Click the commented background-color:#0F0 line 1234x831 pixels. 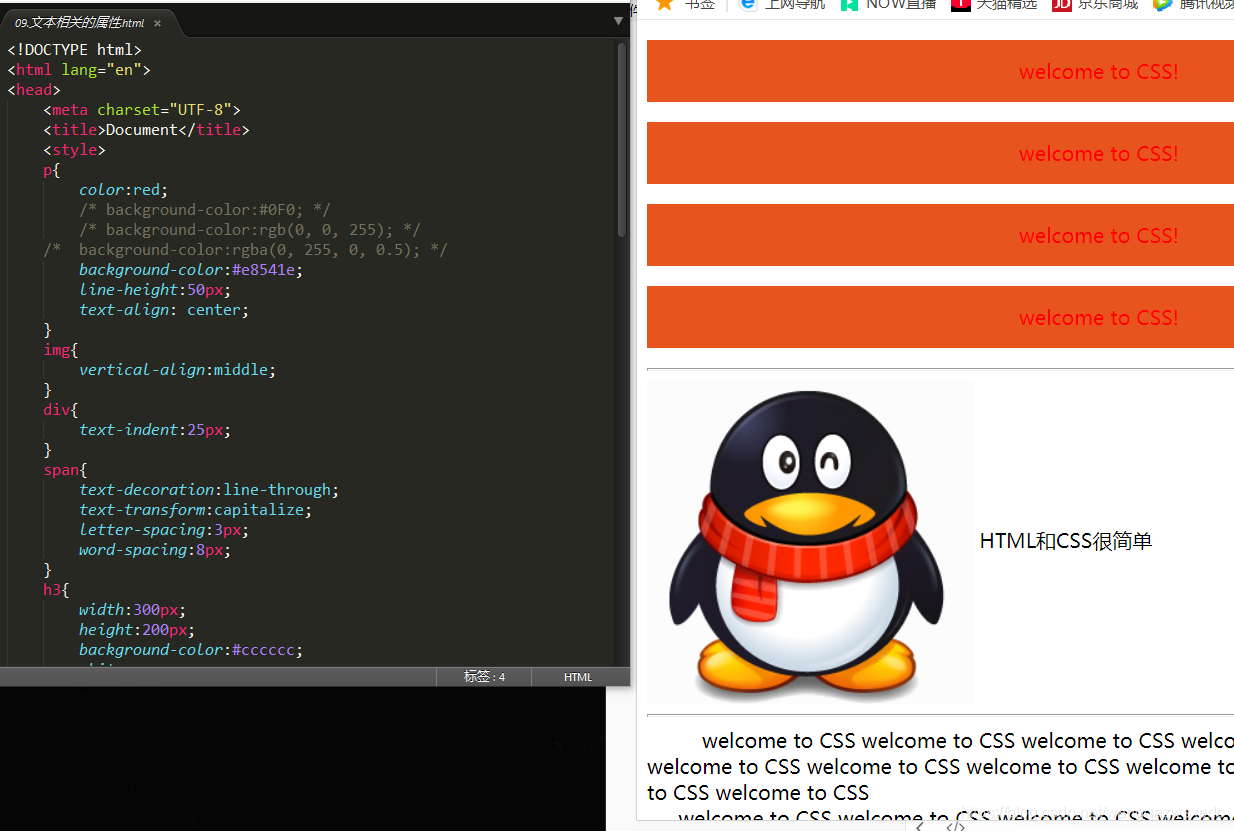(x=205, y=210)
